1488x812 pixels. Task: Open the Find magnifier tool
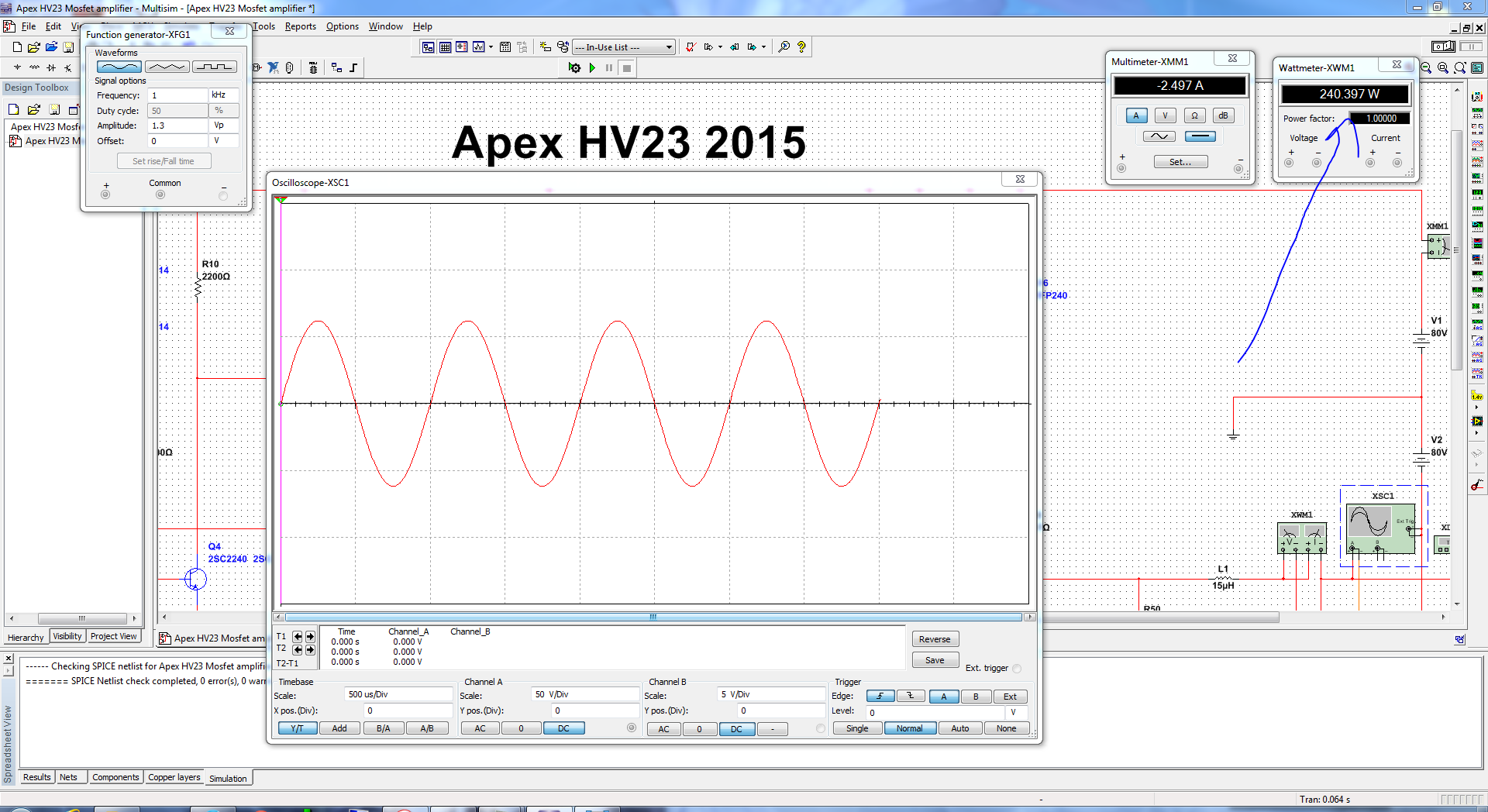click(x=784, y=47)
